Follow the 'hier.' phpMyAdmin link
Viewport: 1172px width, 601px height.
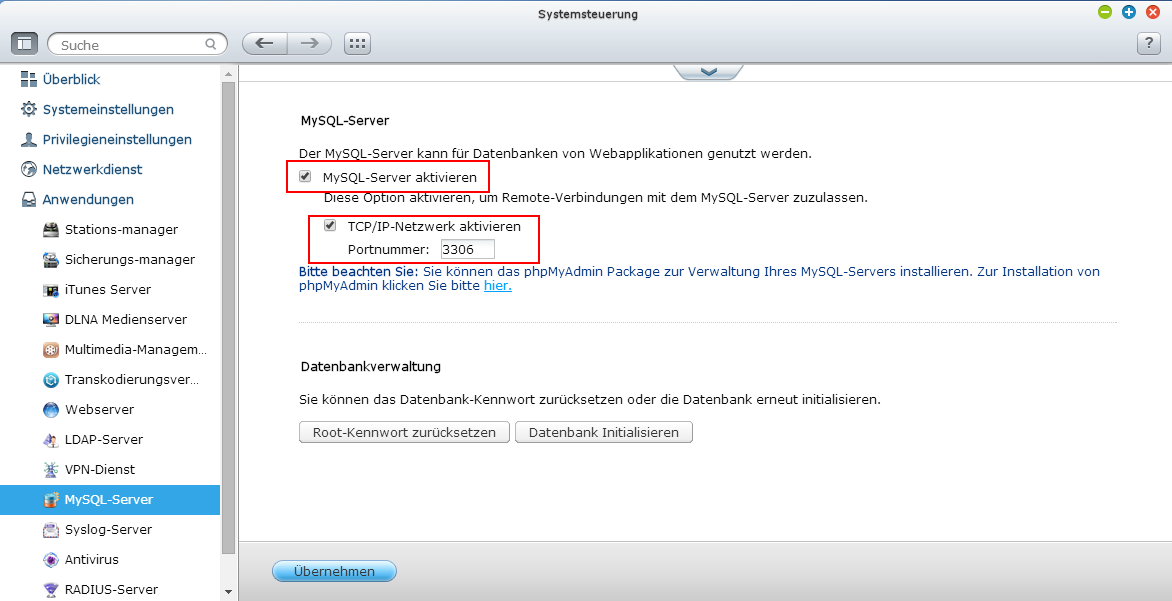click(x=498, y=286)
